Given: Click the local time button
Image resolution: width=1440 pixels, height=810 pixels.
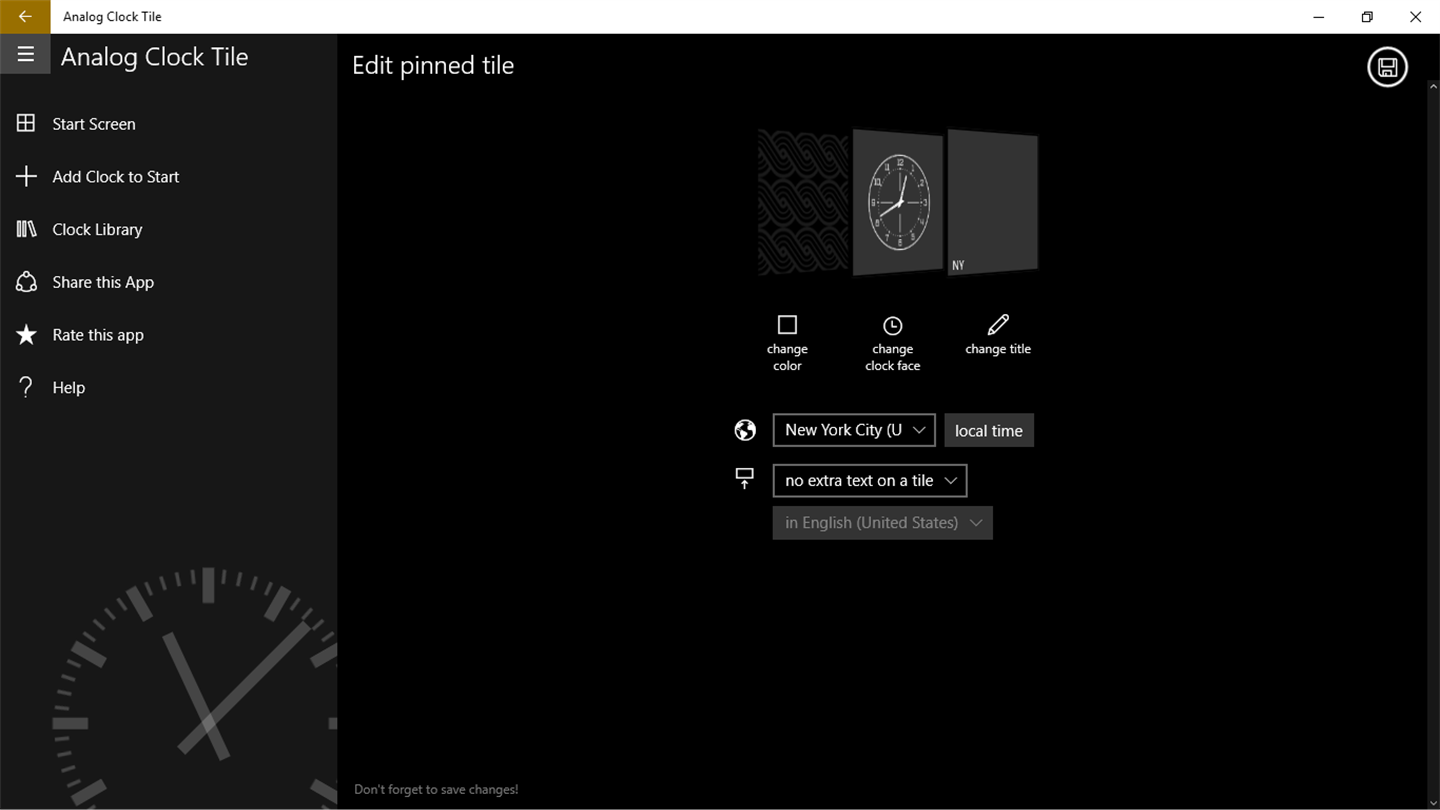Looking at the screenshot, I should coord(989,430).
